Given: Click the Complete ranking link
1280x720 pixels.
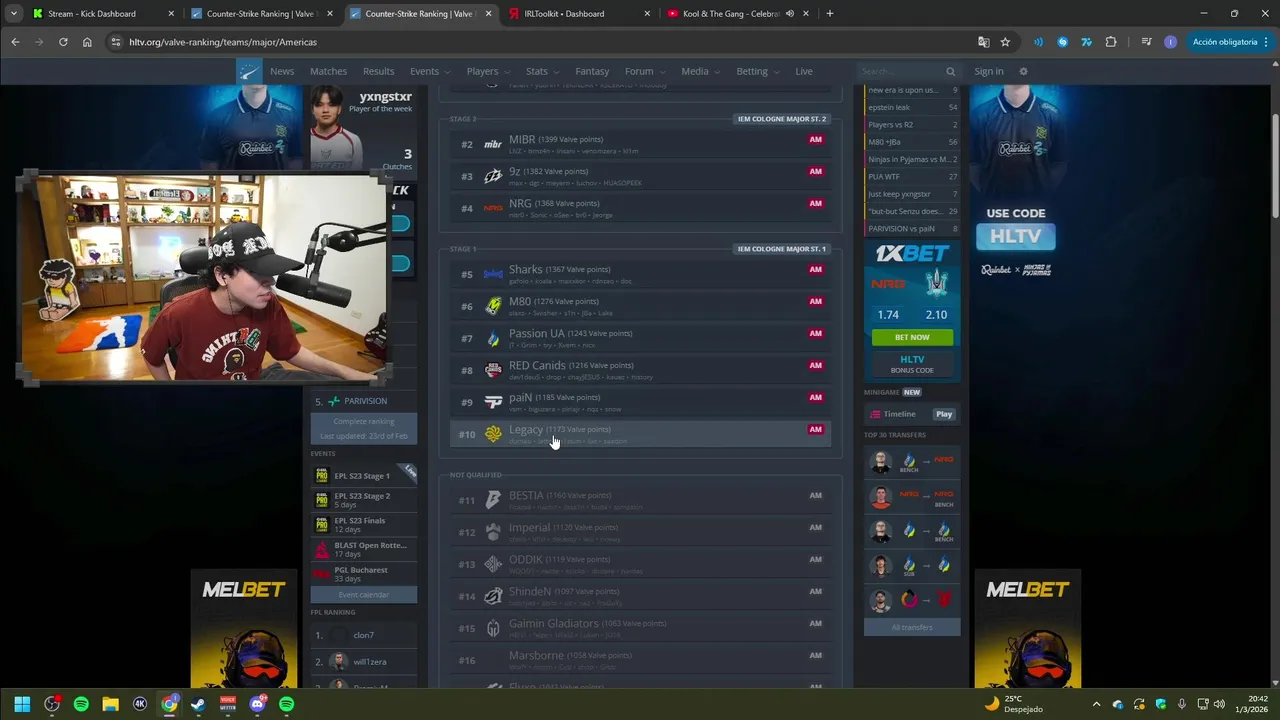Looking at the screenshot, I should [x=364, y=422].
